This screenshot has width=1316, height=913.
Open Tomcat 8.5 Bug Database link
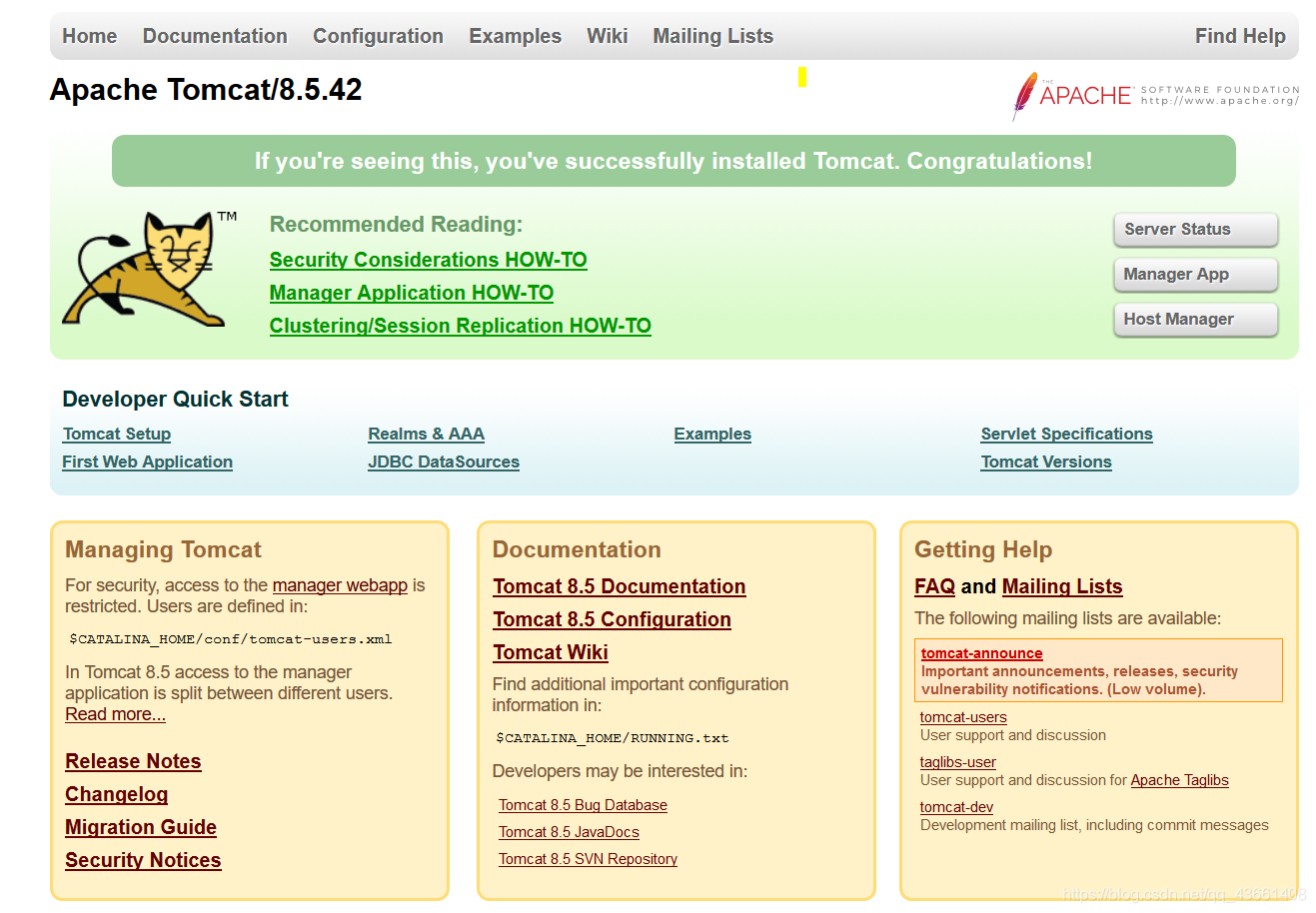click(584, 805)
